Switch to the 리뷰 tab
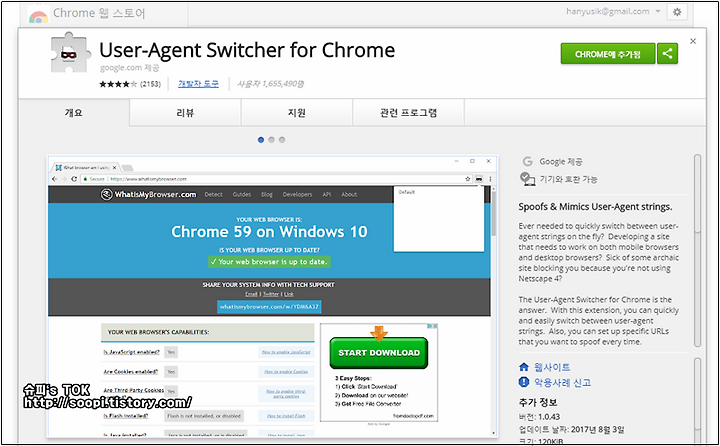 pyautogui.click(x=185, y=113)
